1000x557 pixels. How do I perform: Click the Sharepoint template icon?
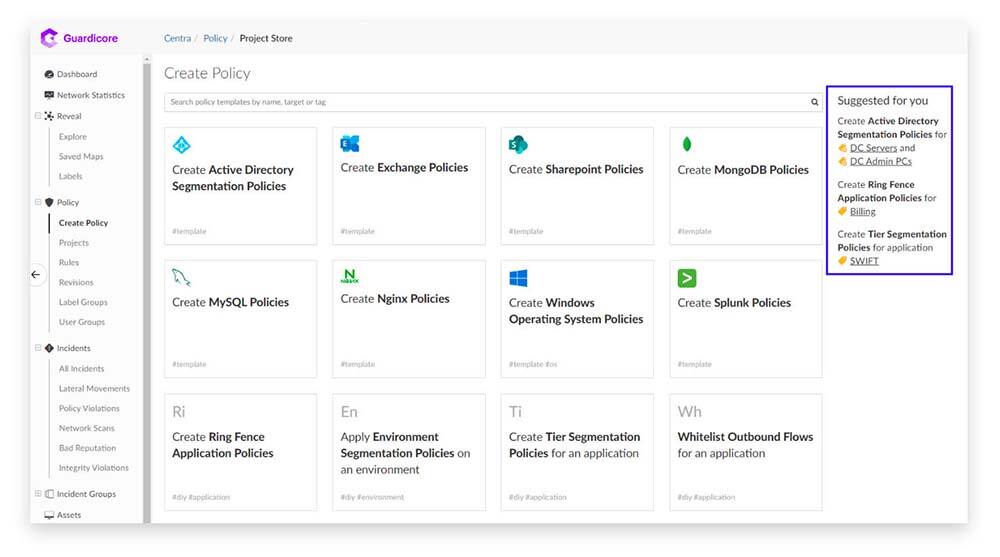coord(518,144)
